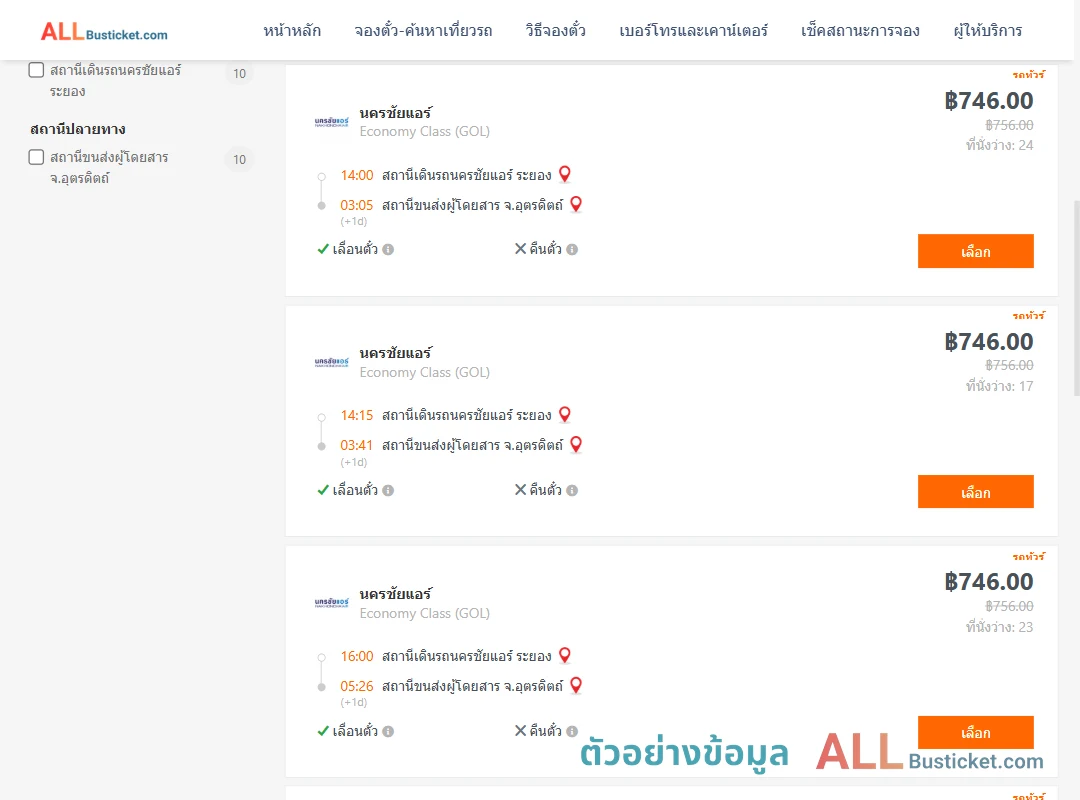Go to หน้าหลัก in the top menu
The image size is (1080, 800).
(x=292, y=31)
